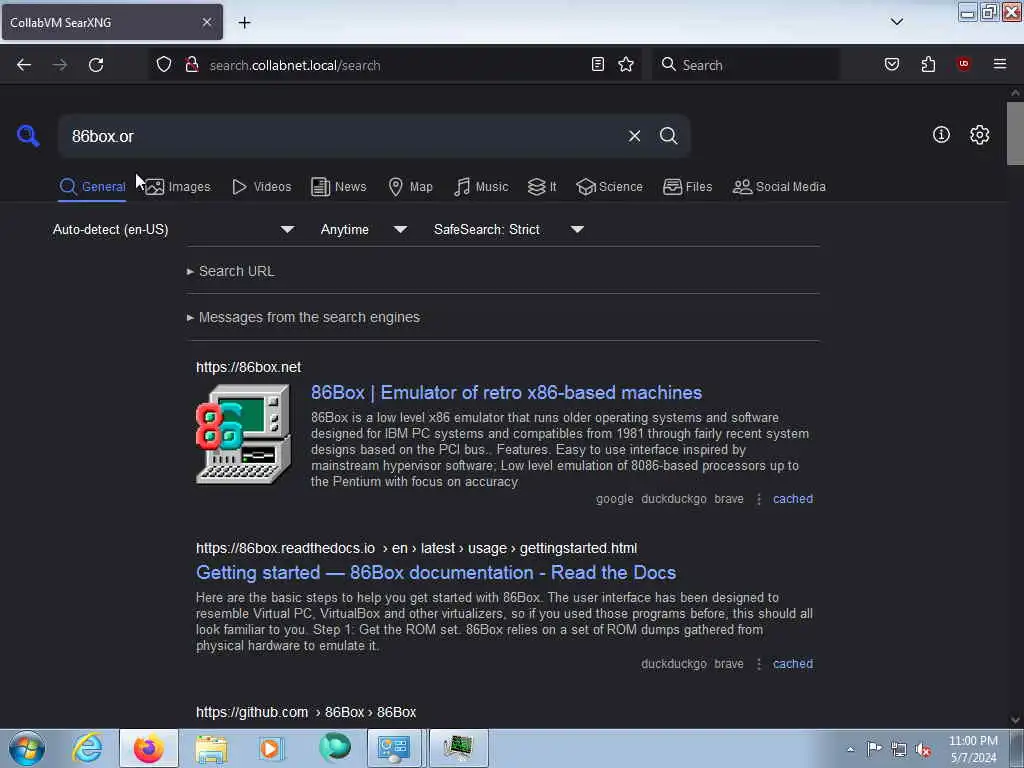Click the insecure connection lock icon

tap(192, 65)
